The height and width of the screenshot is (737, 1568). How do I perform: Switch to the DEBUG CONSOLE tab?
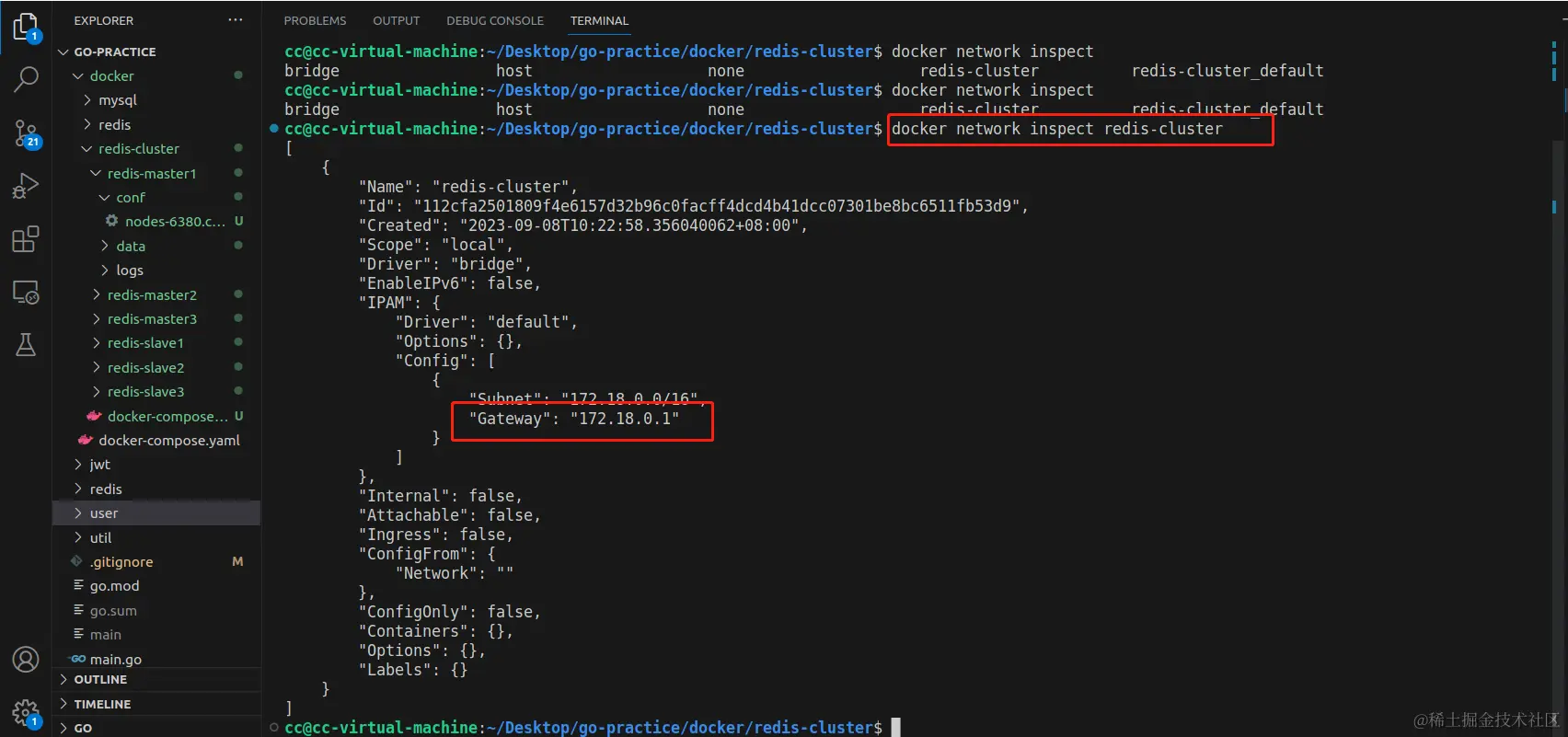(495, 20)
